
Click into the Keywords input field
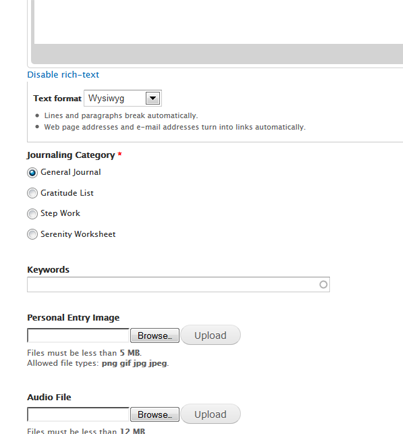click(x=178, y=284)
